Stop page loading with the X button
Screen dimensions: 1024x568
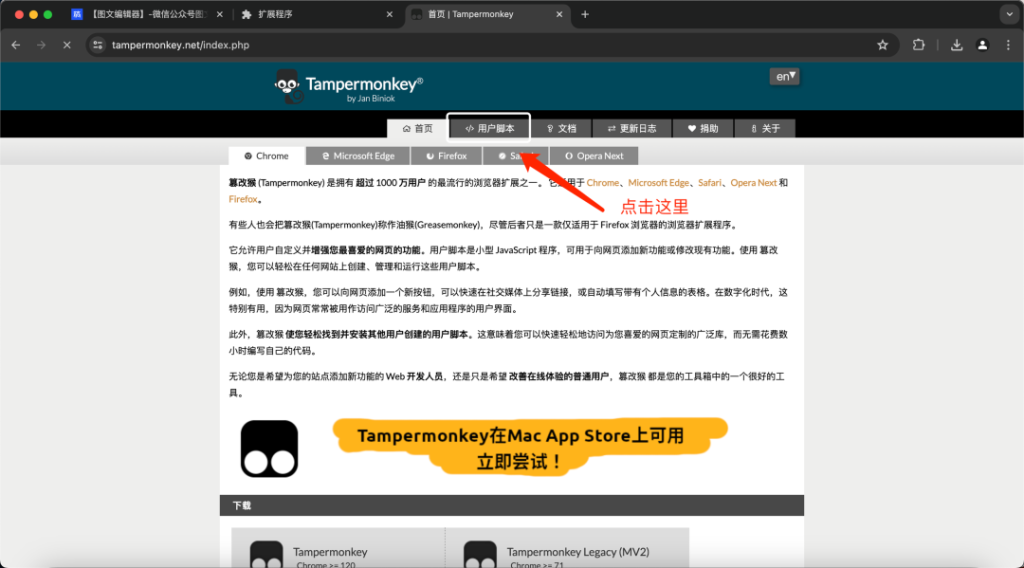pyautogui.click(x=66, y=45)
